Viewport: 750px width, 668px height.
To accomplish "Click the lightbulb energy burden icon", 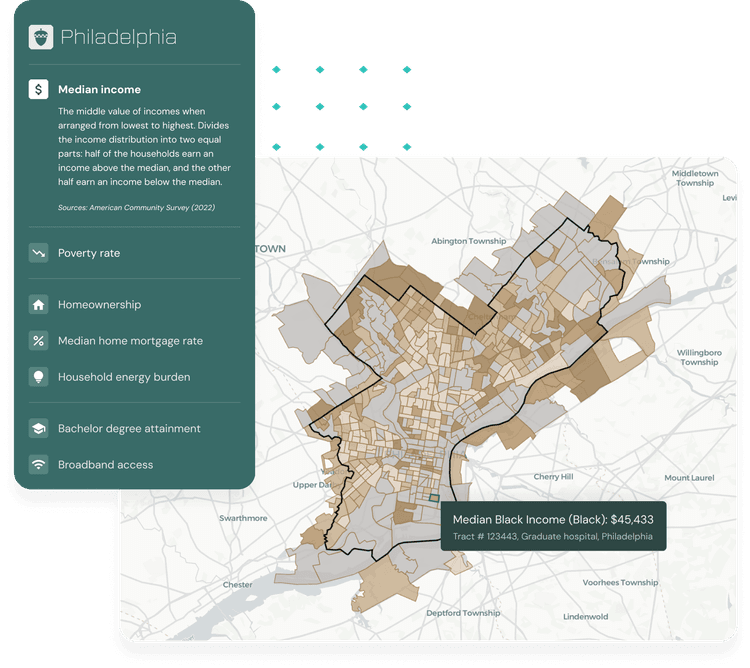I will coord(38,377).
